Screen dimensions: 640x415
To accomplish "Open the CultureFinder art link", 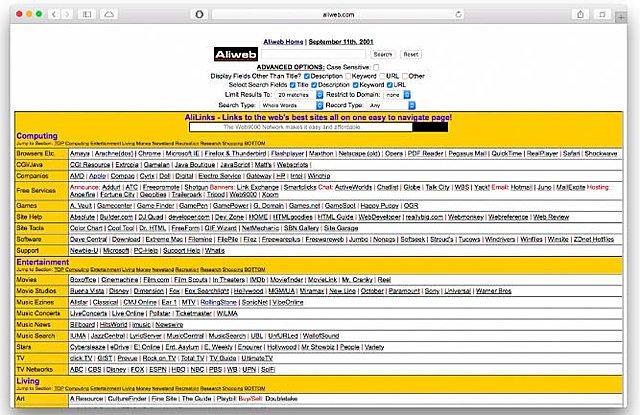I will point(127,399).
